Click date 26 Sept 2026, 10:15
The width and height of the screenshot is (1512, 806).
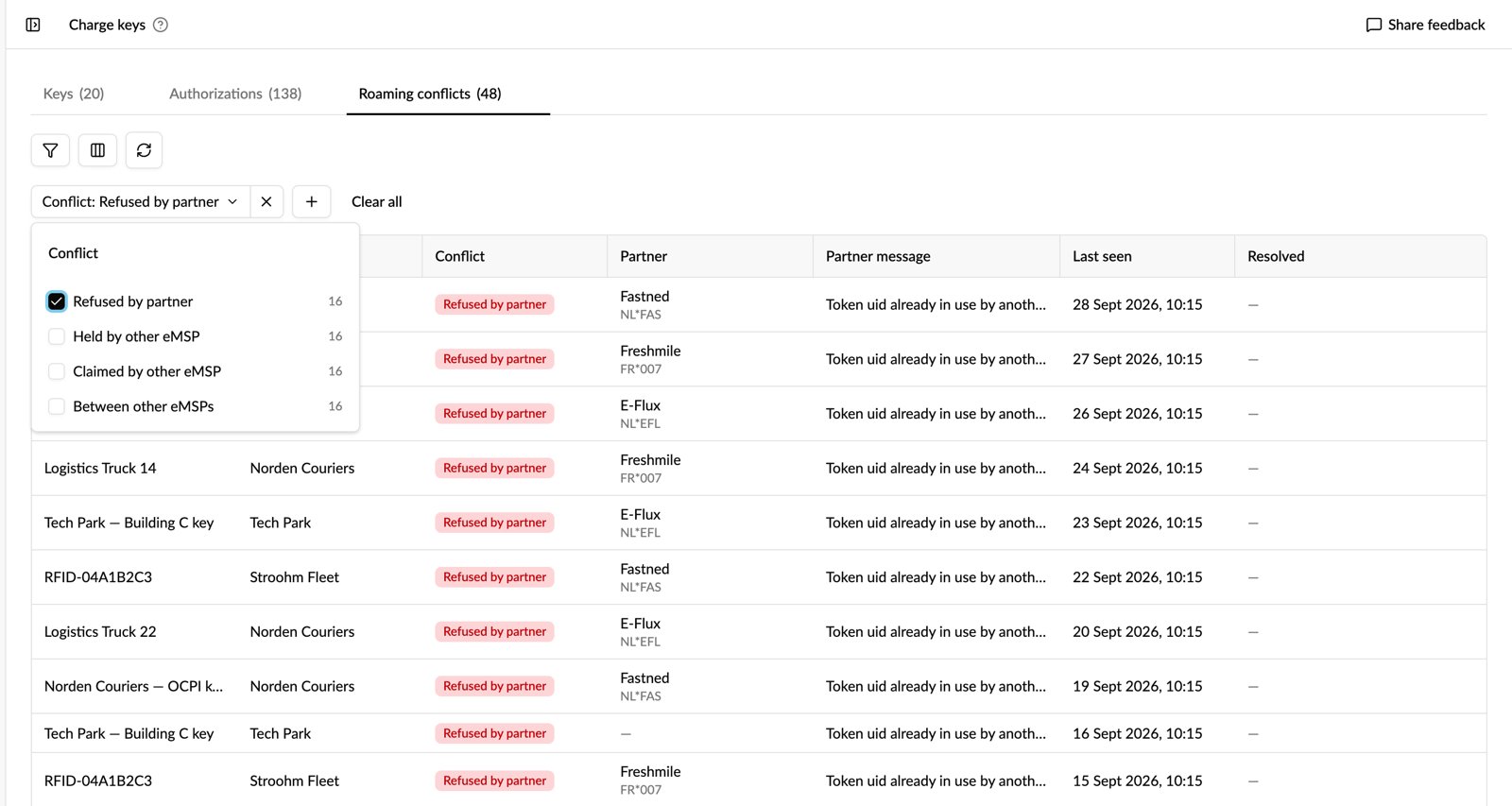pos(1138,414)
